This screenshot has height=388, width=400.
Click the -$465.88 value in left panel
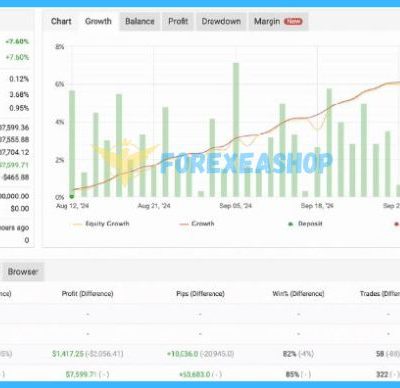coord(15,177)
